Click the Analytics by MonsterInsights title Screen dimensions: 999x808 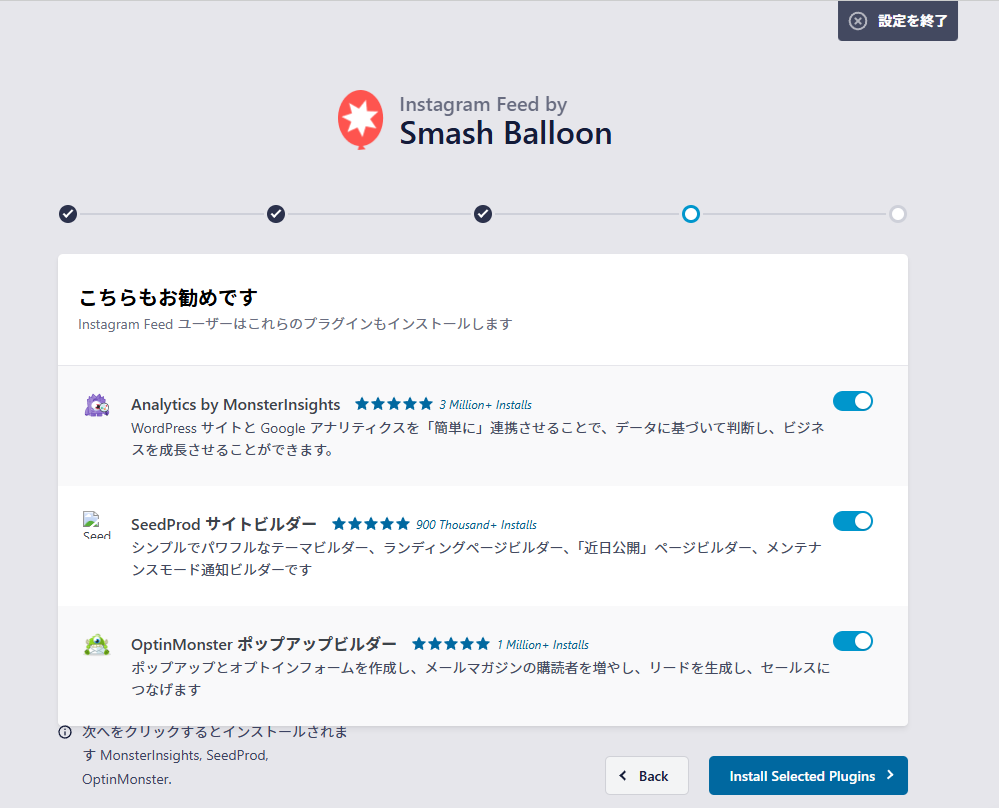point(236,405)
